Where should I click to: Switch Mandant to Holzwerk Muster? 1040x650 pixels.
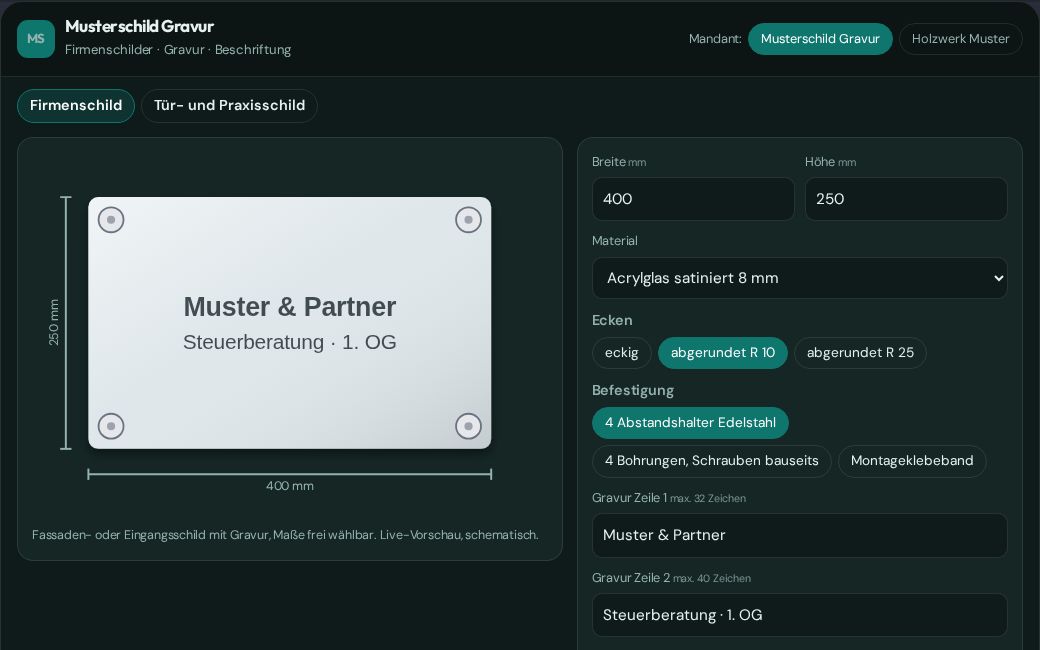960,39
